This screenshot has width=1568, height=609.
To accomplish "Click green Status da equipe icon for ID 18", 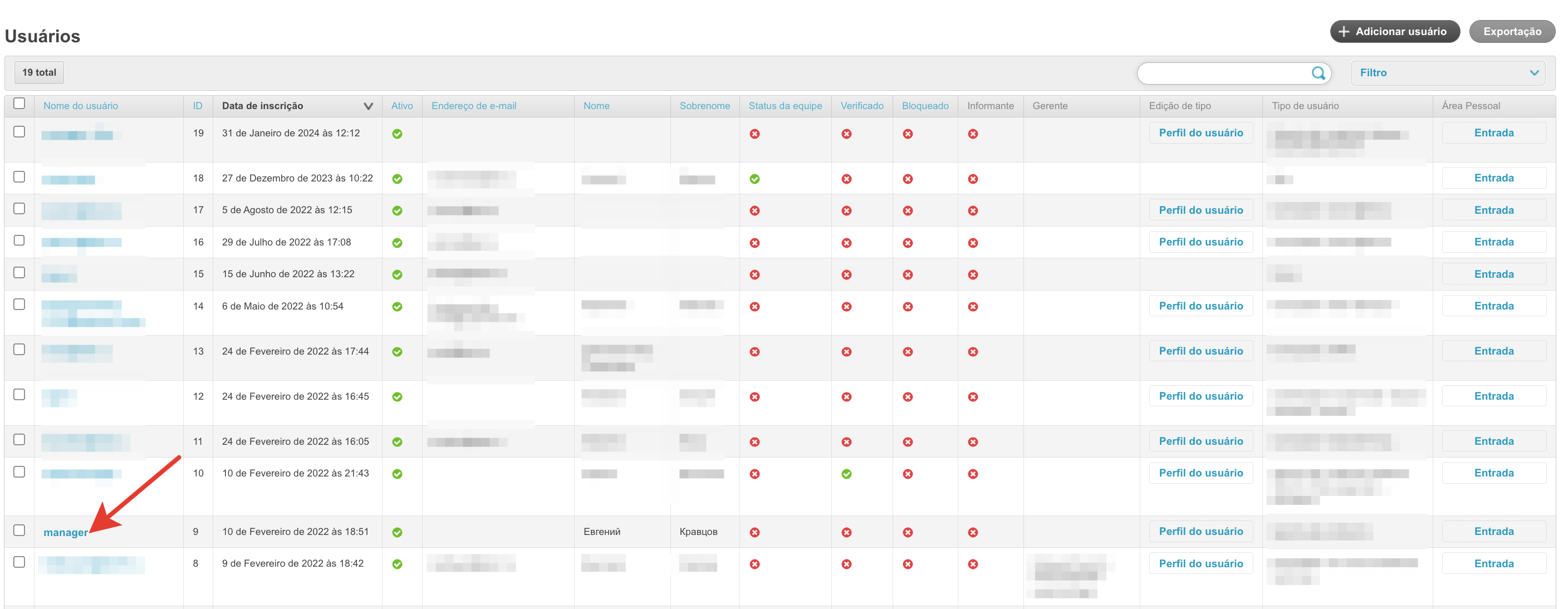I will [754, 179].
